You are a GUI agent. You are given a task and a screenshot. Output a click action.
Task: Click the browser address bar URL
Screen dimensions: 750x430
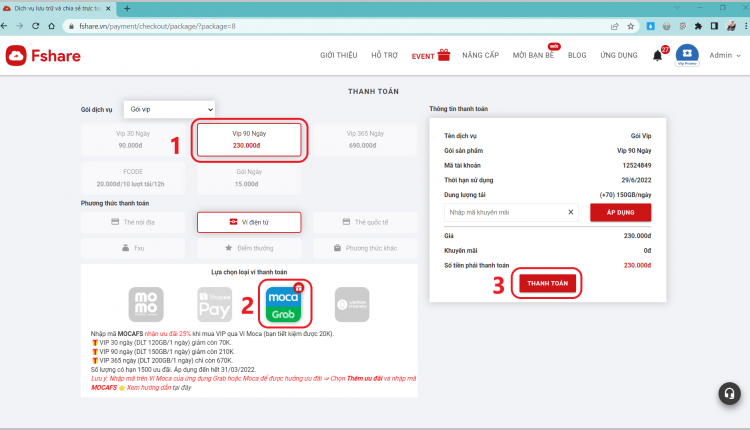[157, 26]
